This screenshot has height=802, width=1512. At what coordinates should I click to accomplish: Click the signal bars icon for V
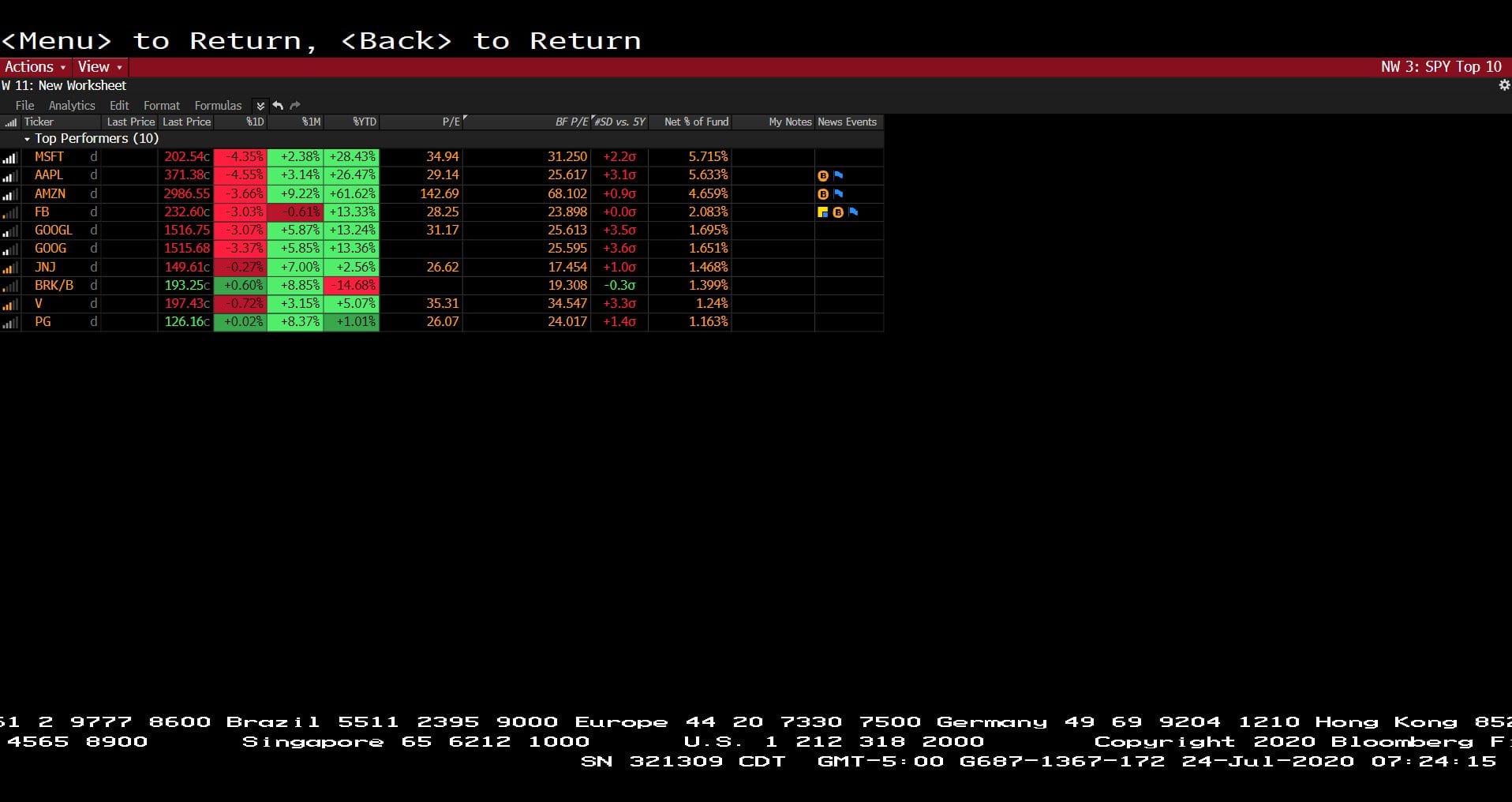tap(10, 304)
